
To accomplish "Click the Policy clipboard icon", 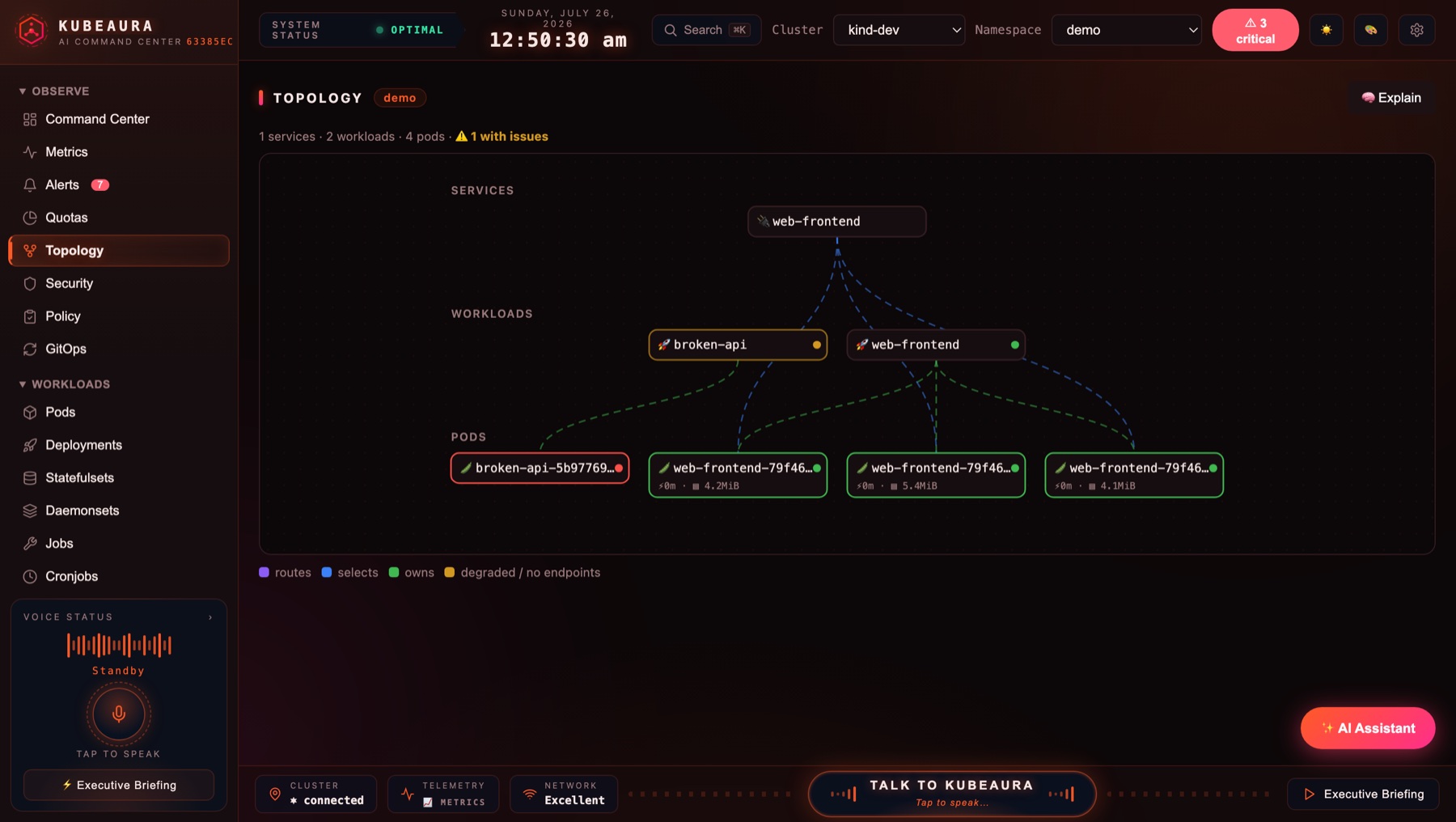I will pos(30,316).
